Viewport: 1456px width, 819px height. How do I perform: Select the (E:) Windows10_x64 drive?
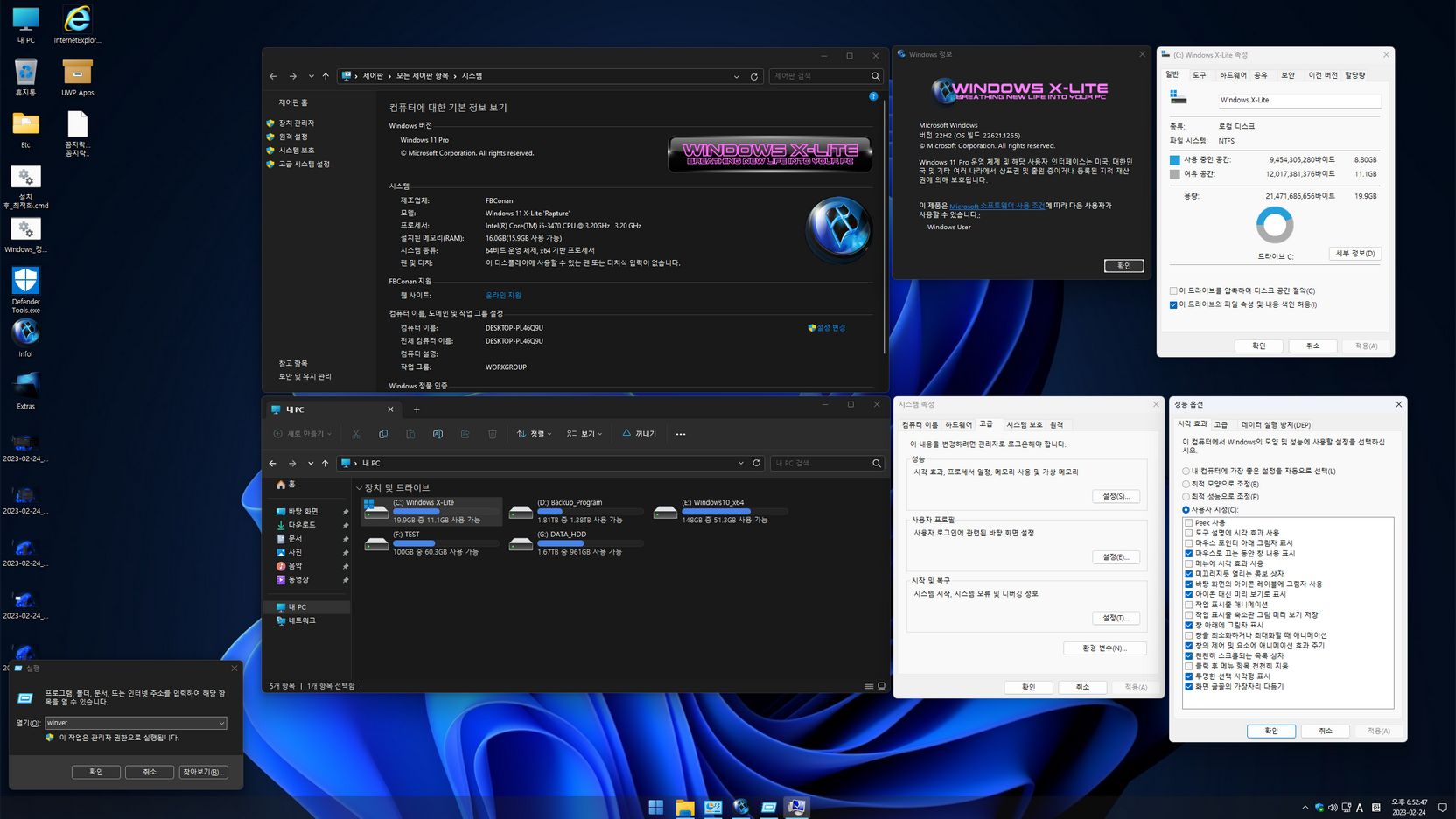click(x=720, y=511)
